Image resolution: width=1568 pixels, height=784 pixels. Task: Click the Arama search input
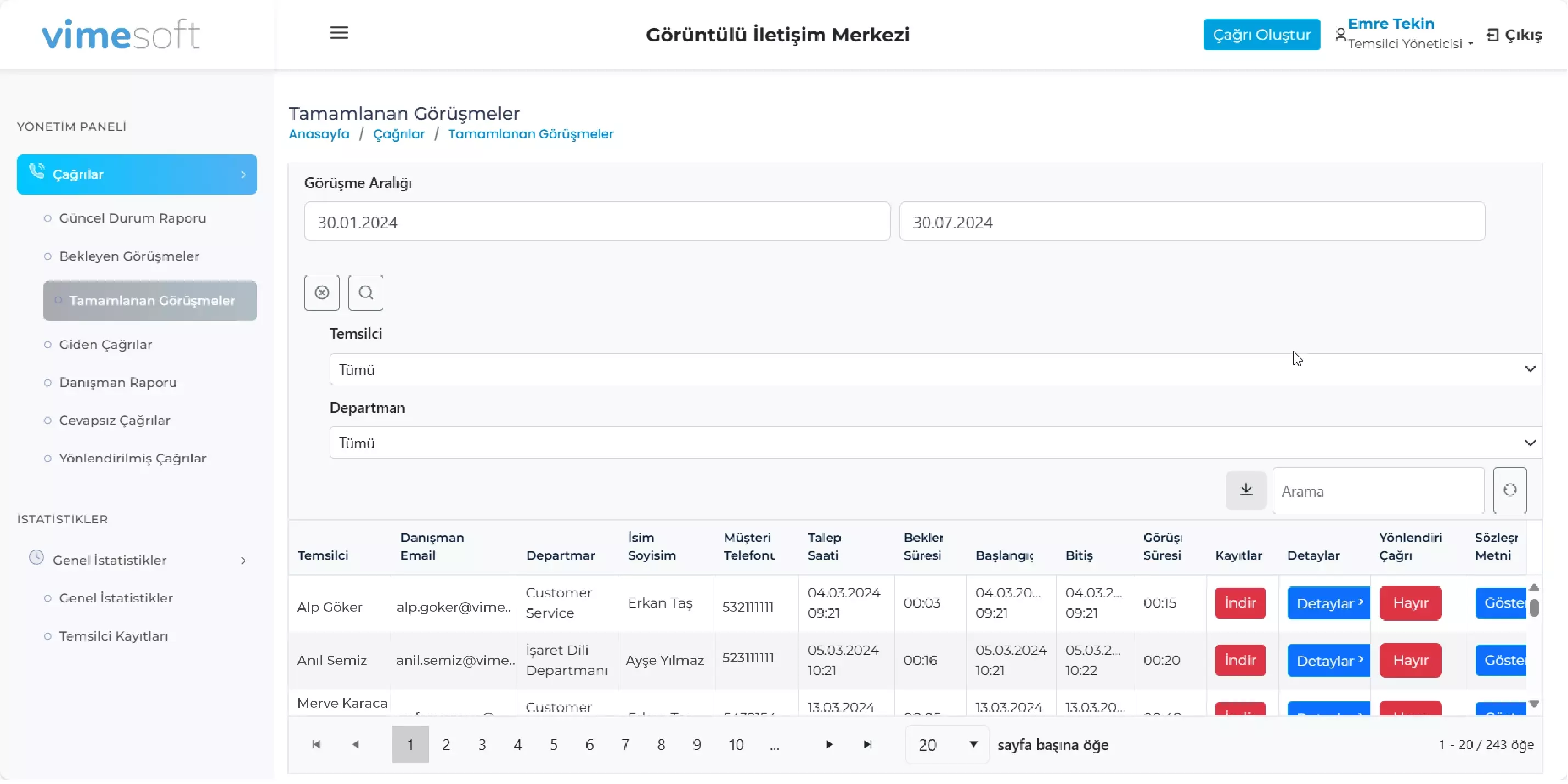[1378, 490]
